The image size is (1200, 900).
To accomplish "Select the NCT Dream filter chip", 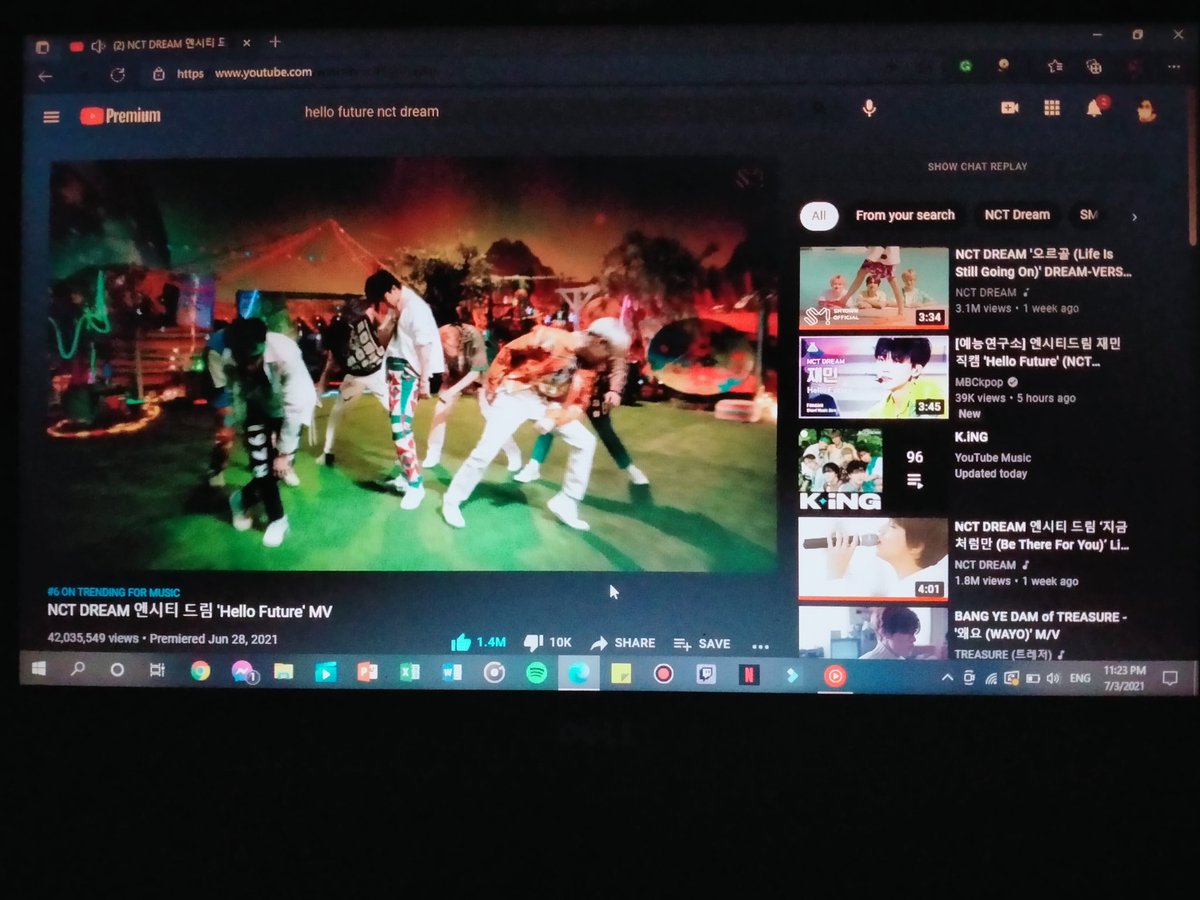I will pyautogui.click(x=1017, y=215).
